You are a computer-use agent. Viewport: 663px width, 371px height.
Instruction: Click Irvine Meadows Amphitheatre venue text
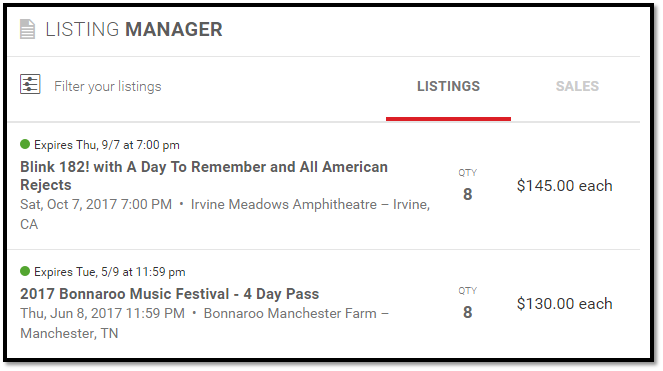(x=284, y=204)
